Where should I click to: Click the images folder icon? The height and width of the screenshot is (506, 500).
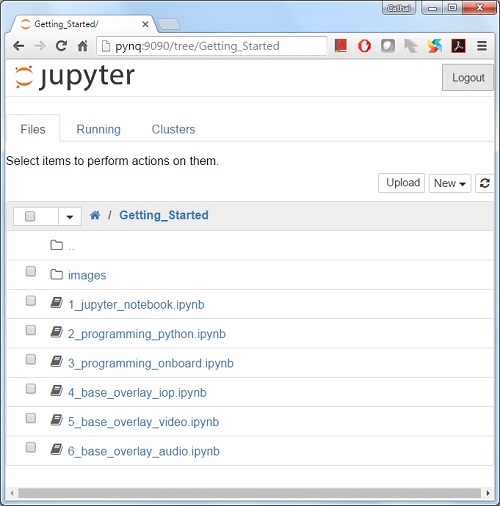point(56,275)
